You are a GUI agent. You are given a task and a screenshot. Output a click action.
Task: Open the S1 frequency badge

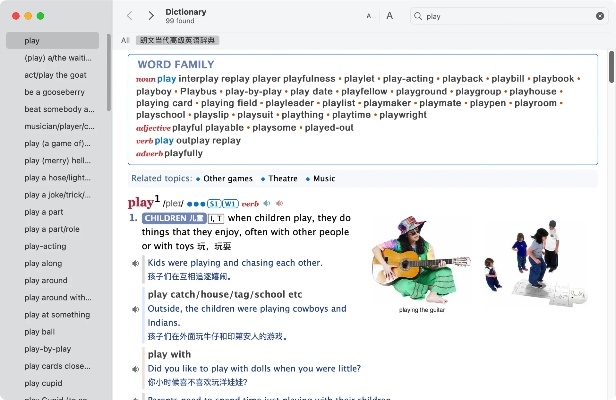pos(214,204)
